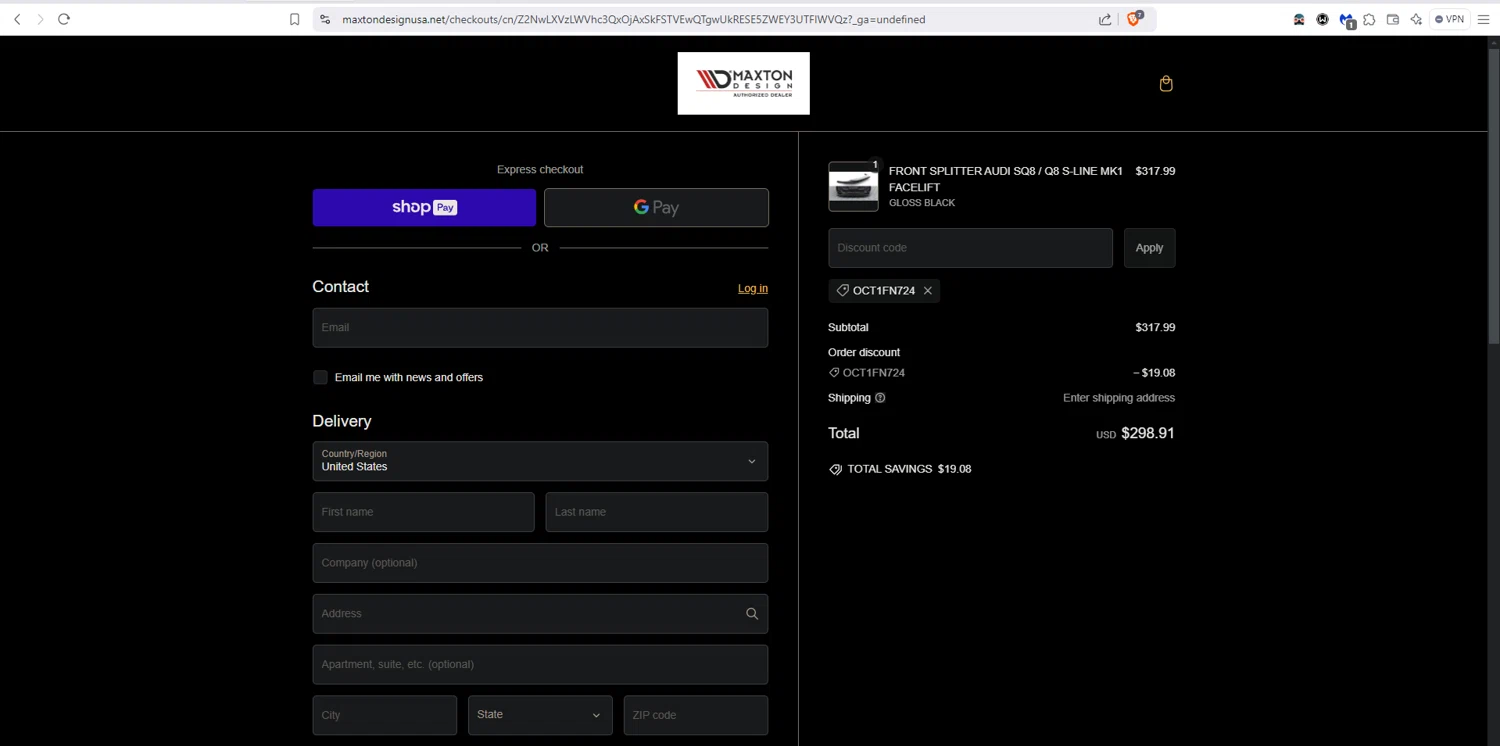The image size is (1500, 746).
Task: Click the $298.91 total amount
Action: [1148, 434]
